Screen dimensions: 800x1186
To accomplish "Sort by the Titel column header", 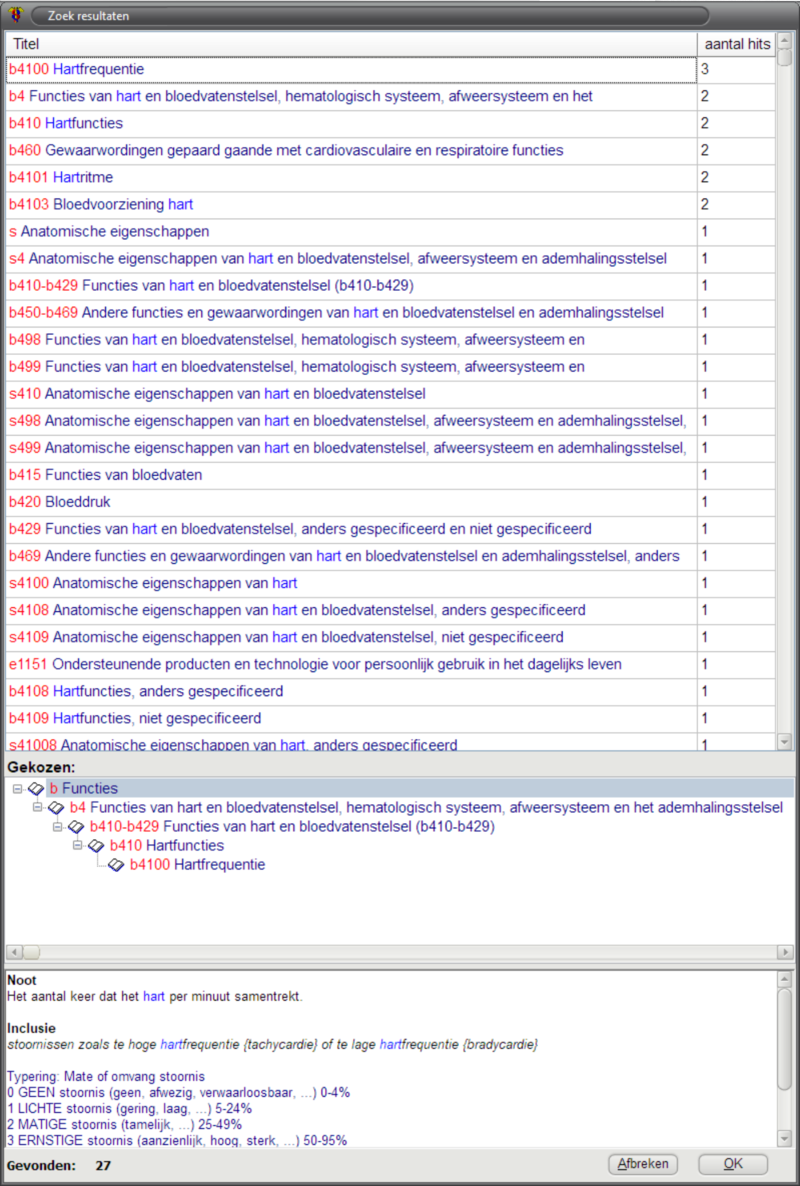I will click(x=350, y=44).
